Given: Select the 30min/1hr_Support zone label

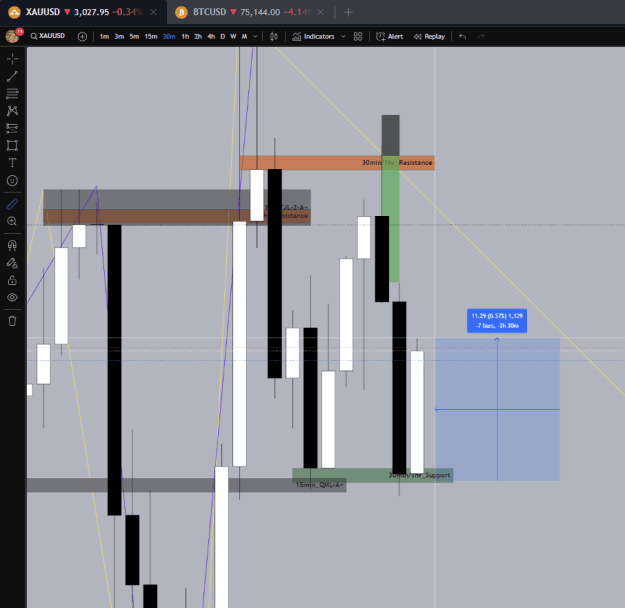Looking at the screenshot, I should tap(419, 475).
